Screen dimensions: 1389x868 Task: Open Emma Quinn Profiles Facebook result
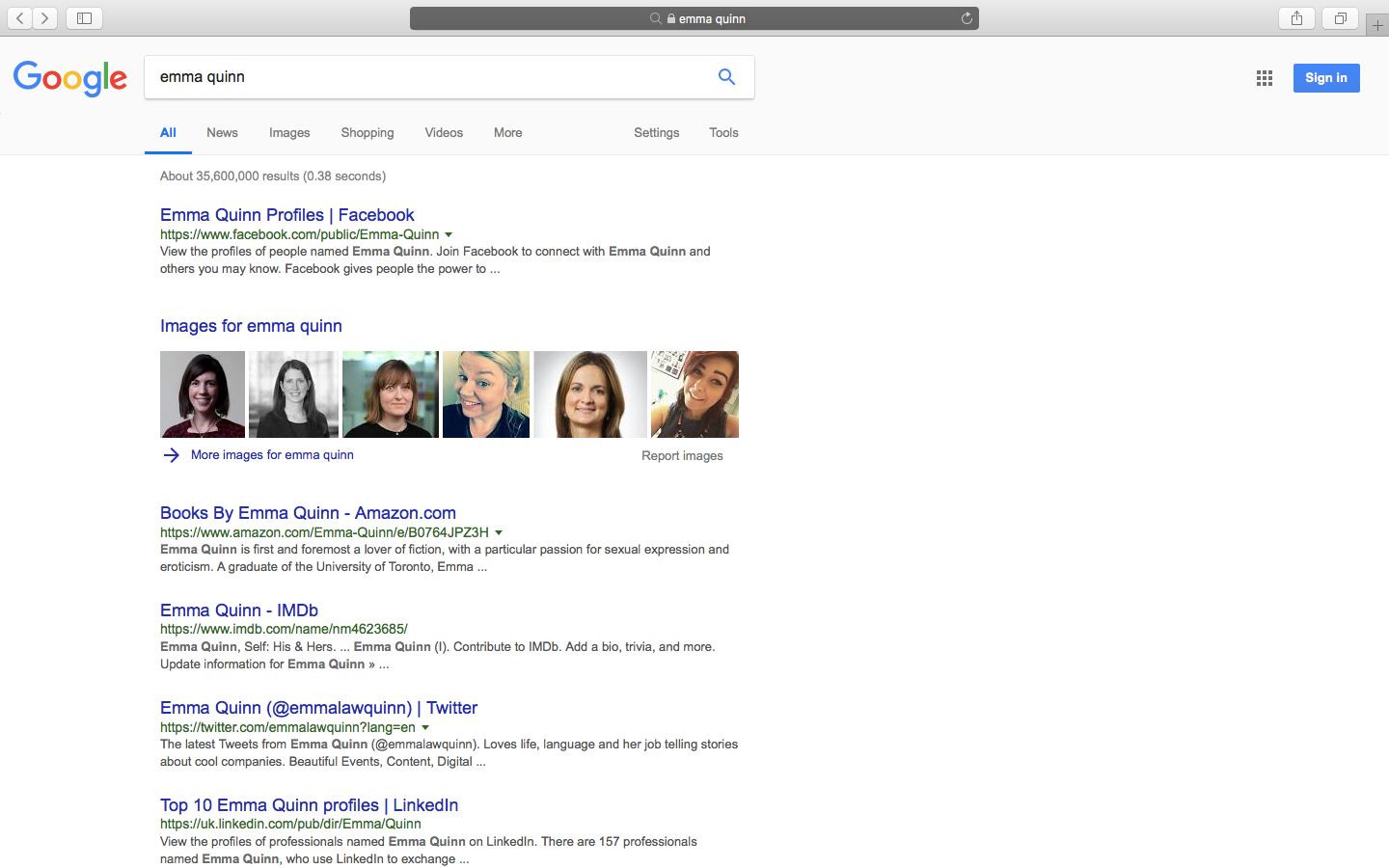[287, 215]
